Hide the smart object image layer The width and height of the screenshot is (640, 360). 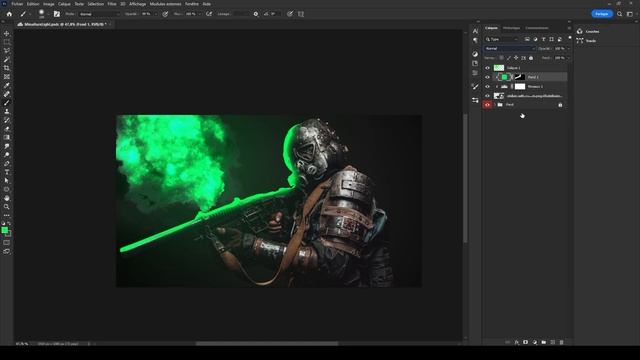[487, 96]
